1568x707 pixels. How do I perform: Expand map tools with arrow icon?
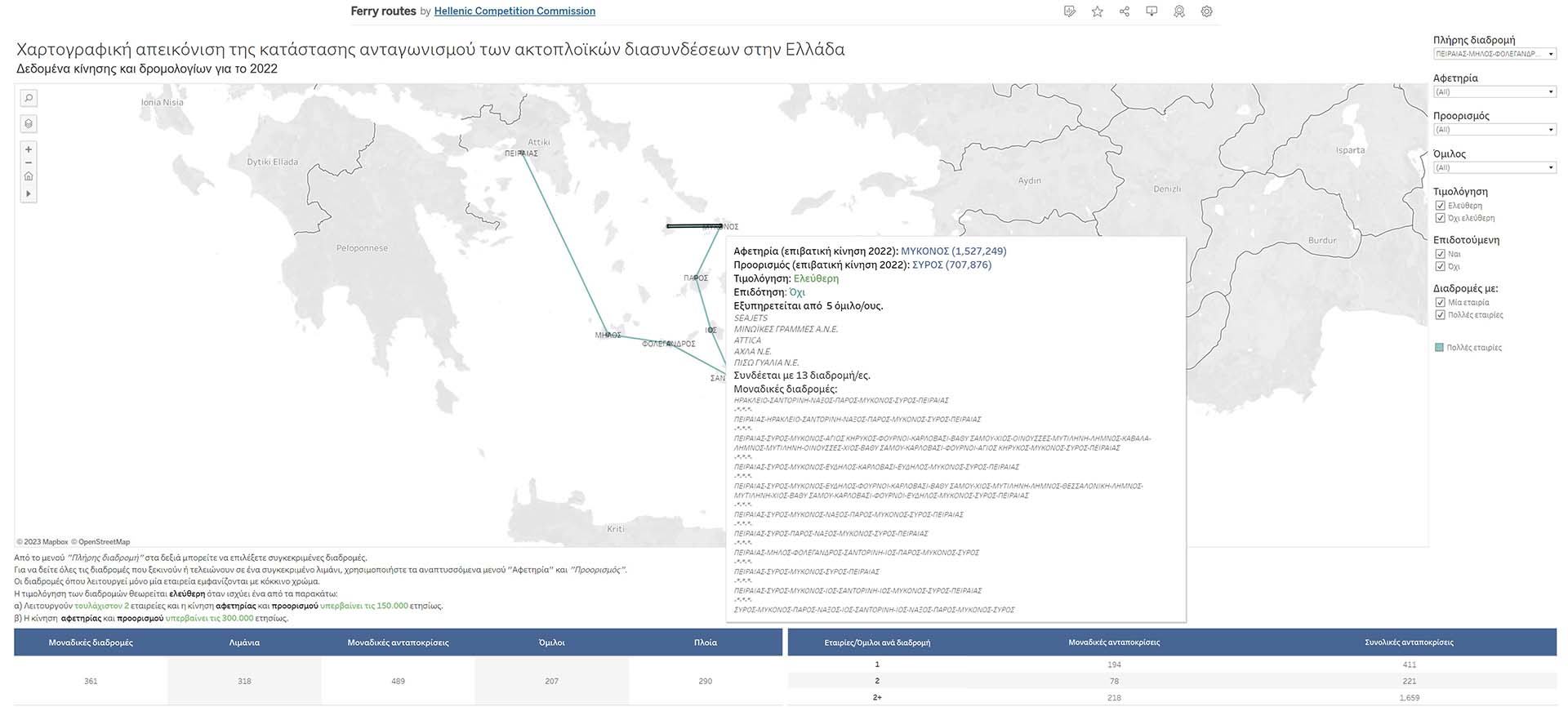[x=29, y=193]
